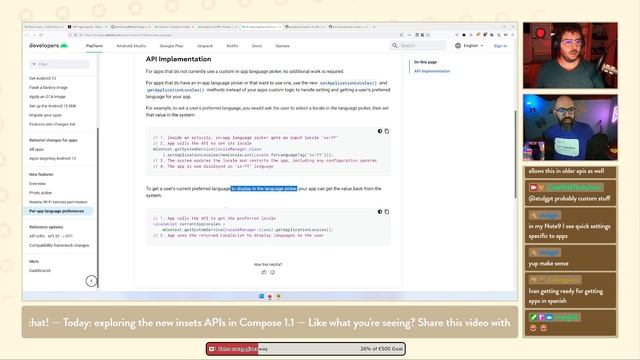Open New features Overview

point(37,184)
